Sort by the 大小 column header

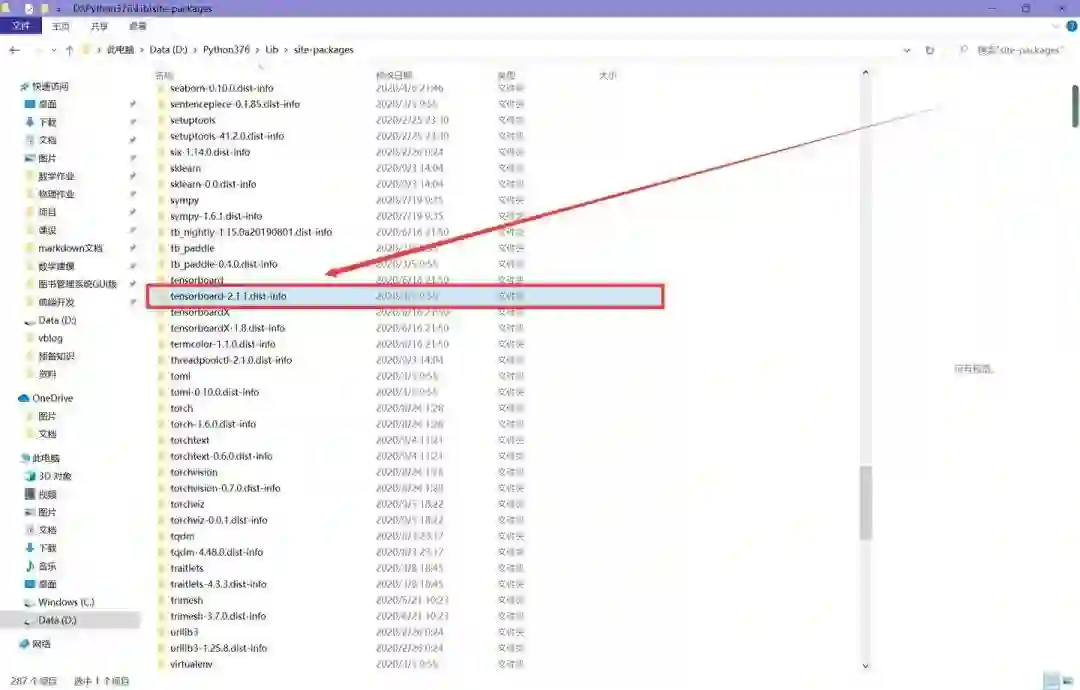coord(608,75)
